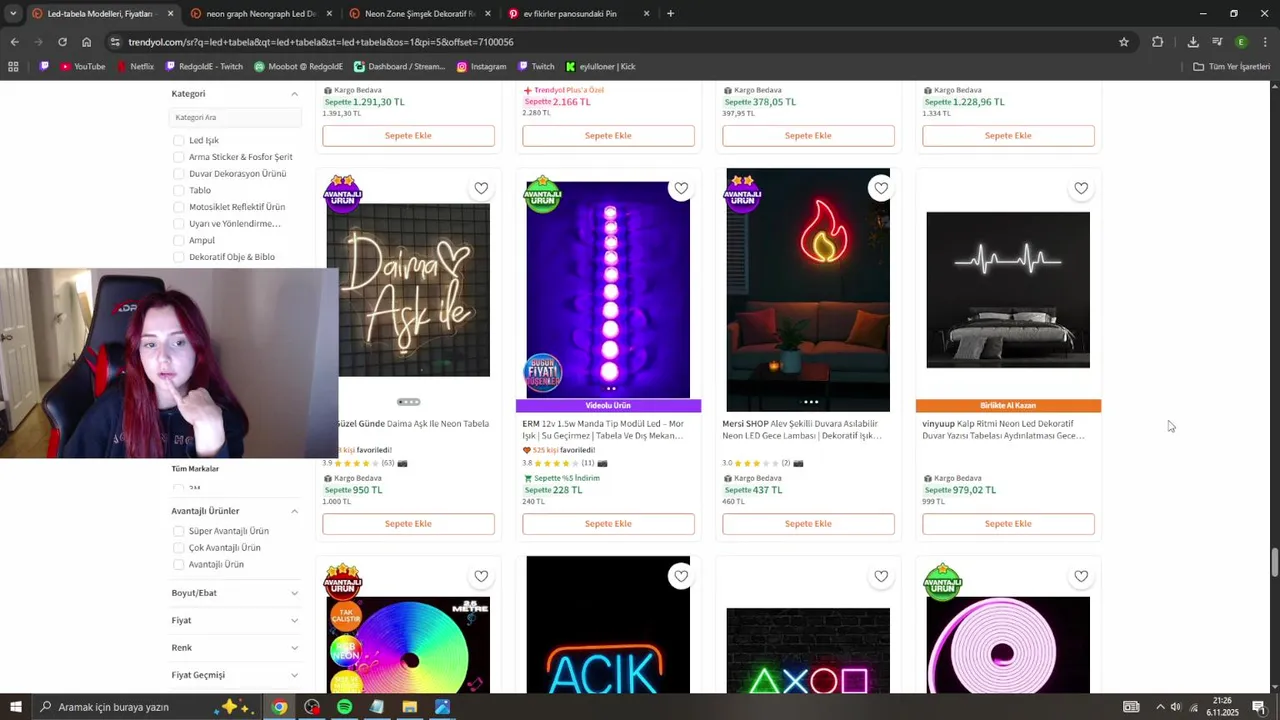Open the Netflix bookmark
The height and width of the screenshot is (720, 1280).
coord(135,67)
